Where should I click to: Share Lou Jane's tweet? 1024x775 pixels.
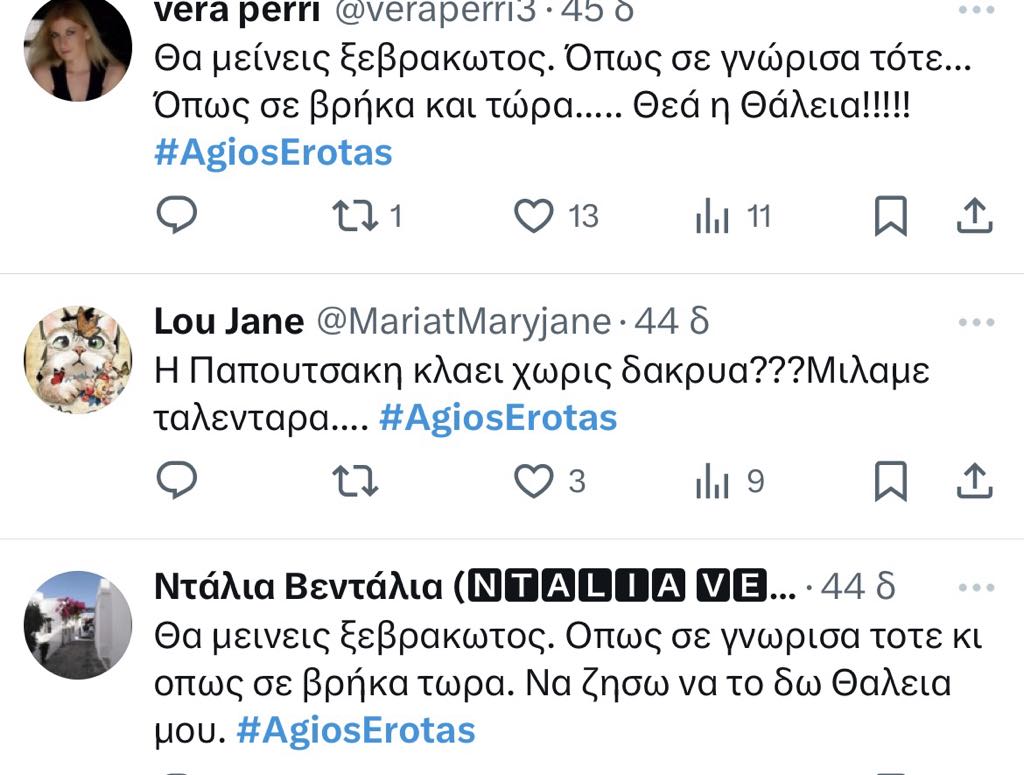click(974, 481)
